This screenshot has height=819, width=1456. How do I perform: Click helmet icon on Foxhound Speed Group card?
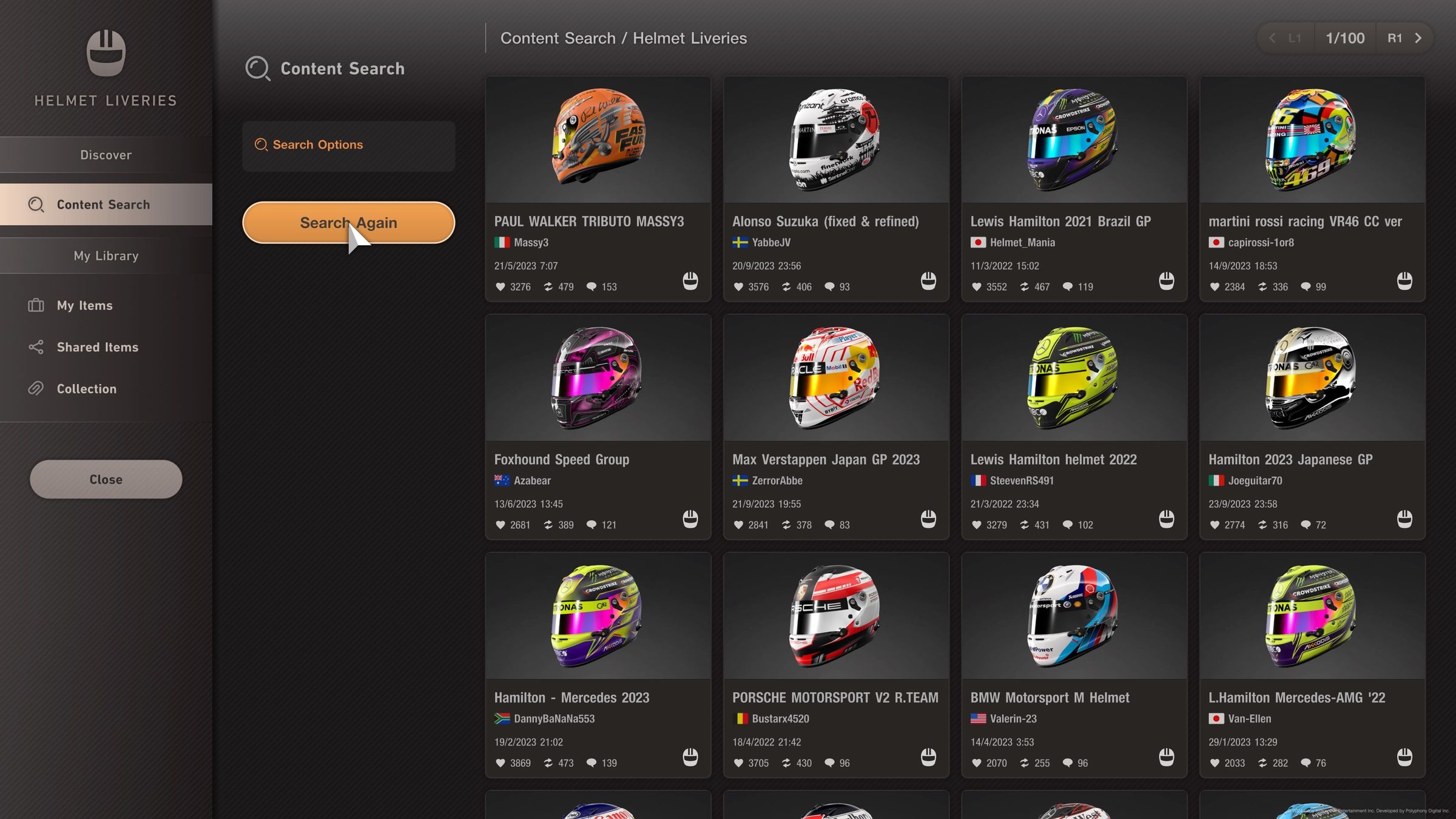(x=690, y=519)
